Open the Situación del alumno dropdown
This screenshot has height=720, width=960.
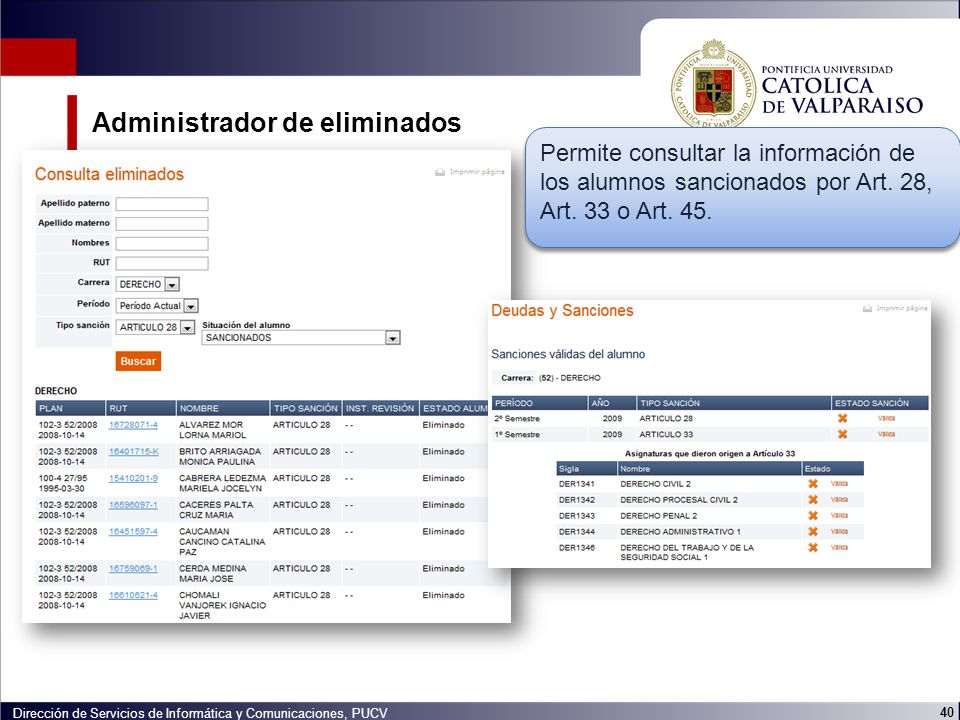click(x=392, y=338)
